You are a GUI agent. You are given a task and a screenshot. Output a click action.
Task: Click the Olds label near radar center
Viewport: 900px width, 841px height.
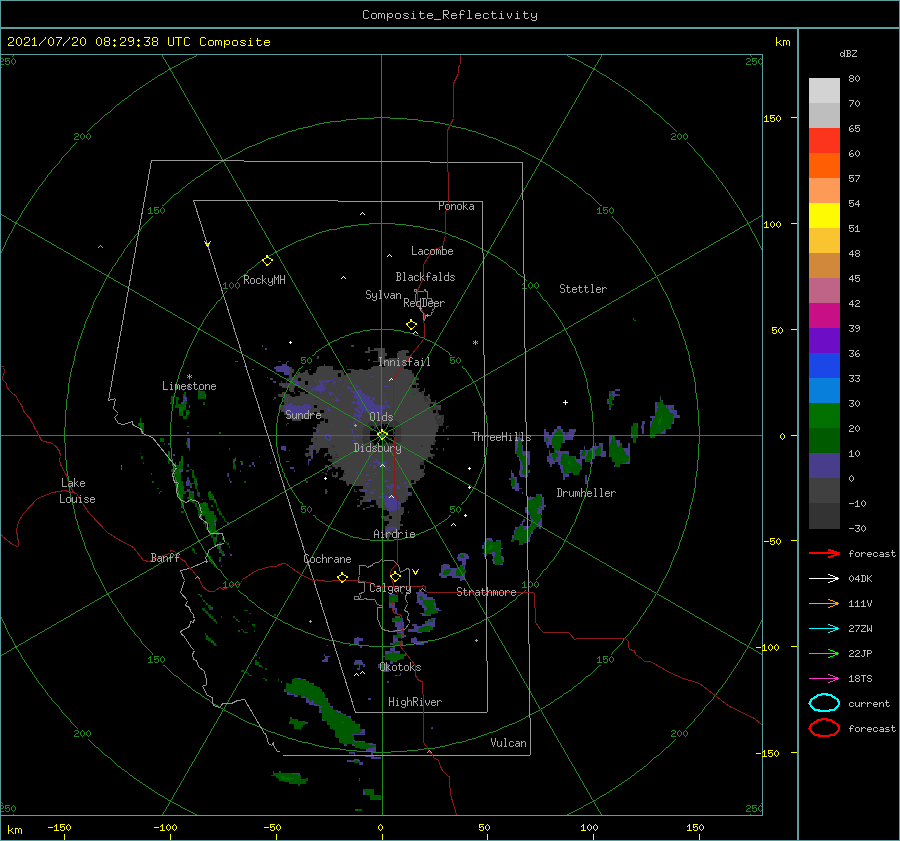[381, 417]
